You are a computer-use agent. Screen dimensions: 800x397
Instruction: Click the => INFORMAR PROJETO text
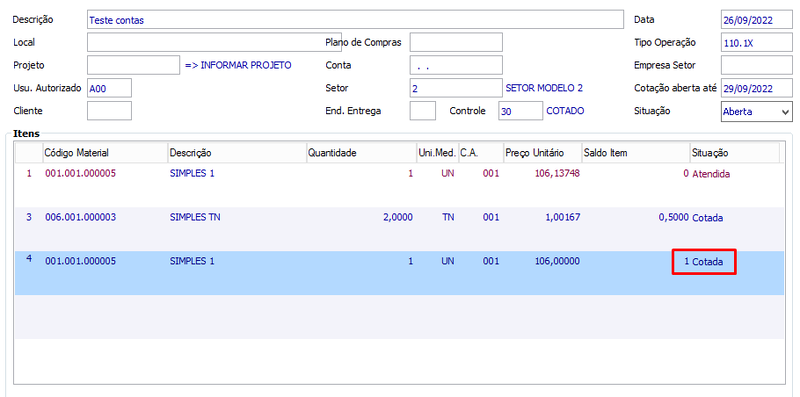tap(238, 65)
